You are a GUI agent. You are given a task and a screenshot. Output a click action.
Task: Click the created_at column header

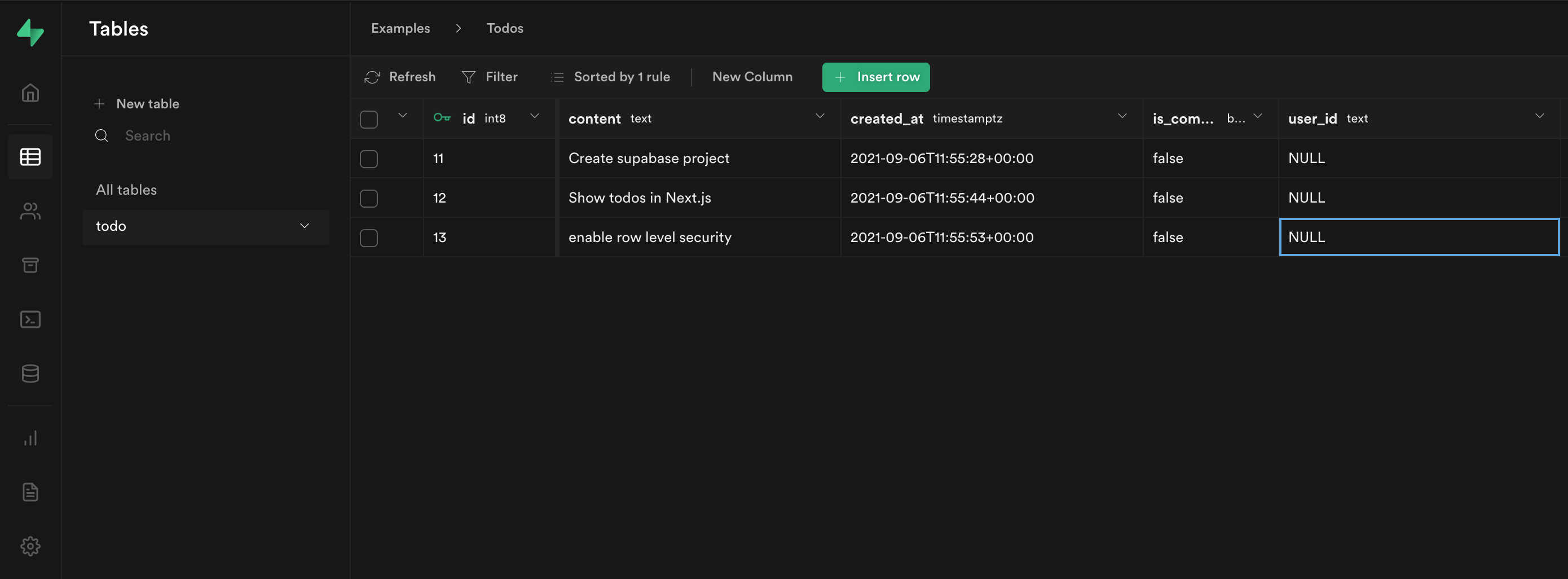click(992, 119)
